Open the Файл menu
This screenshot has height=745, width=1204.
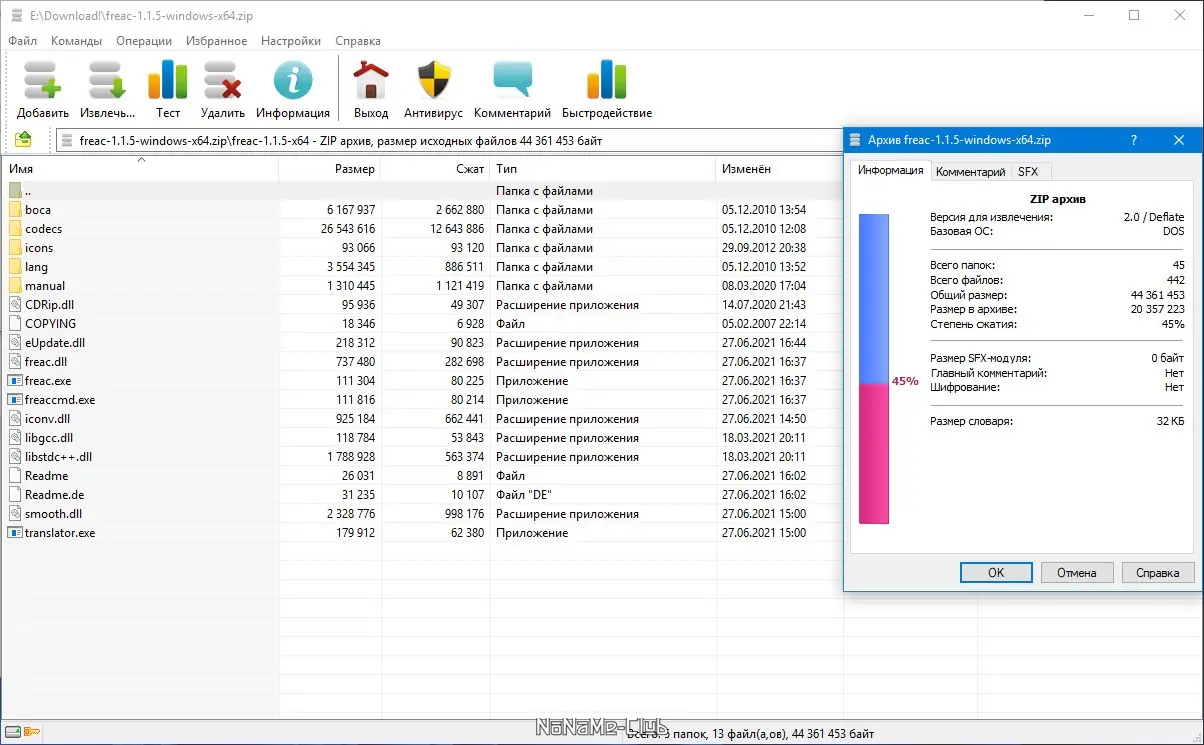22,41
